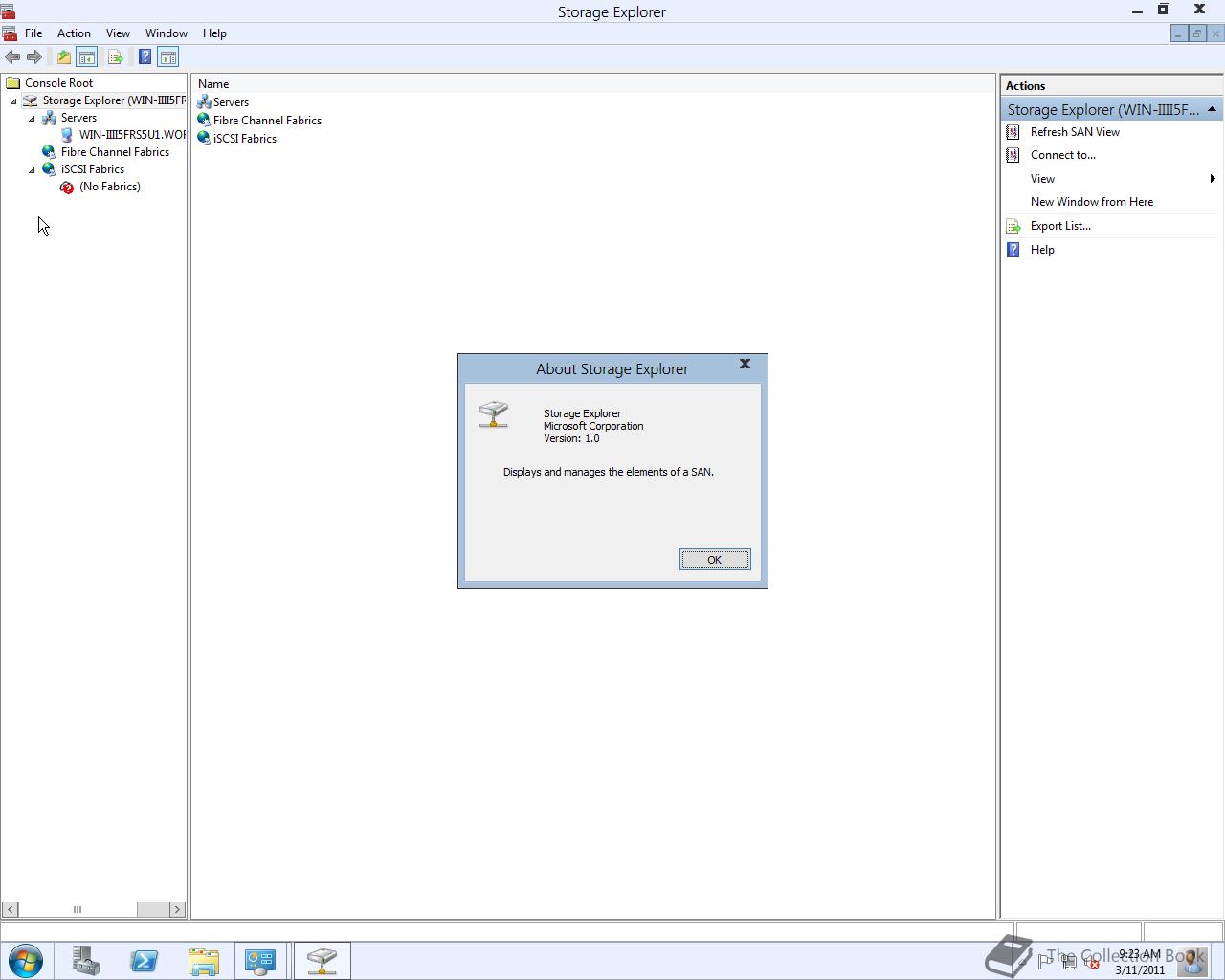
Task: Click Connect to... in Actions pane
Action: coord(1063,155)
